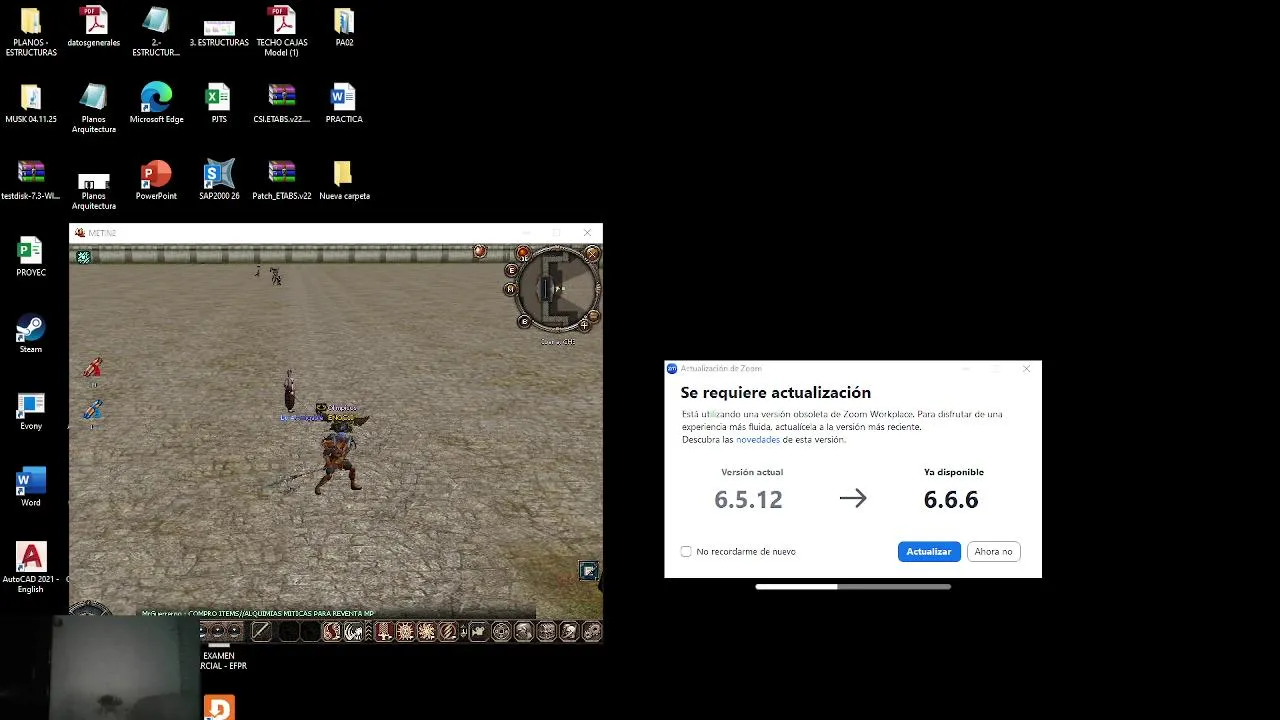
Task: Open MUSK 04.11.25 file on desktop
Action: tap(31, 104)
